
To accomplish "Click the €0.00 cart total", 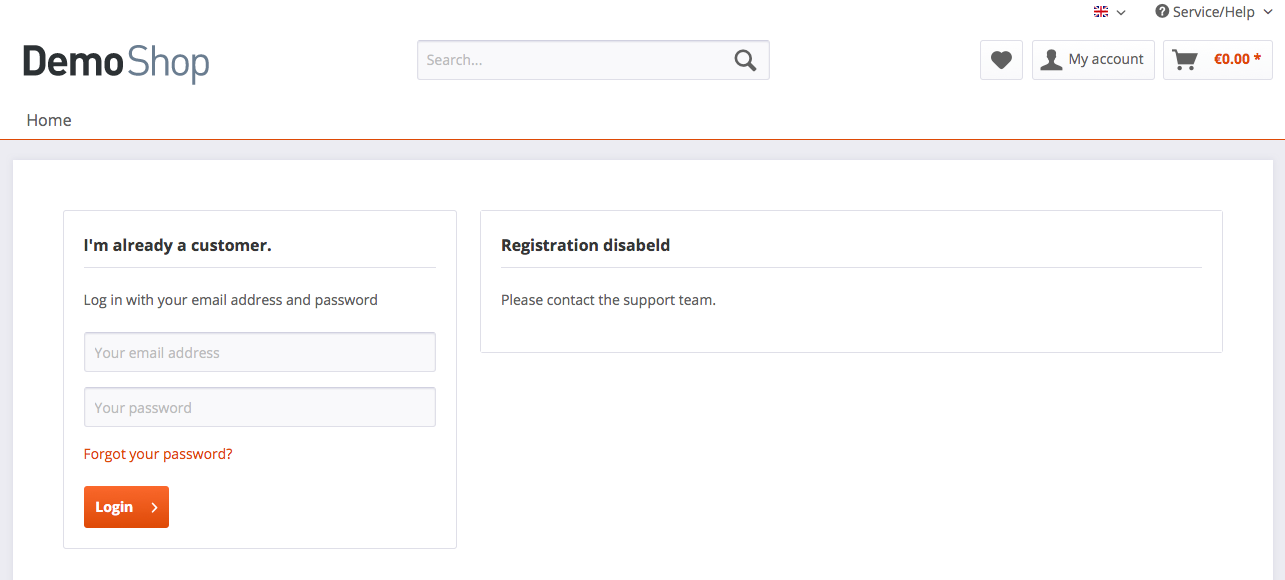I will 1237,60.
